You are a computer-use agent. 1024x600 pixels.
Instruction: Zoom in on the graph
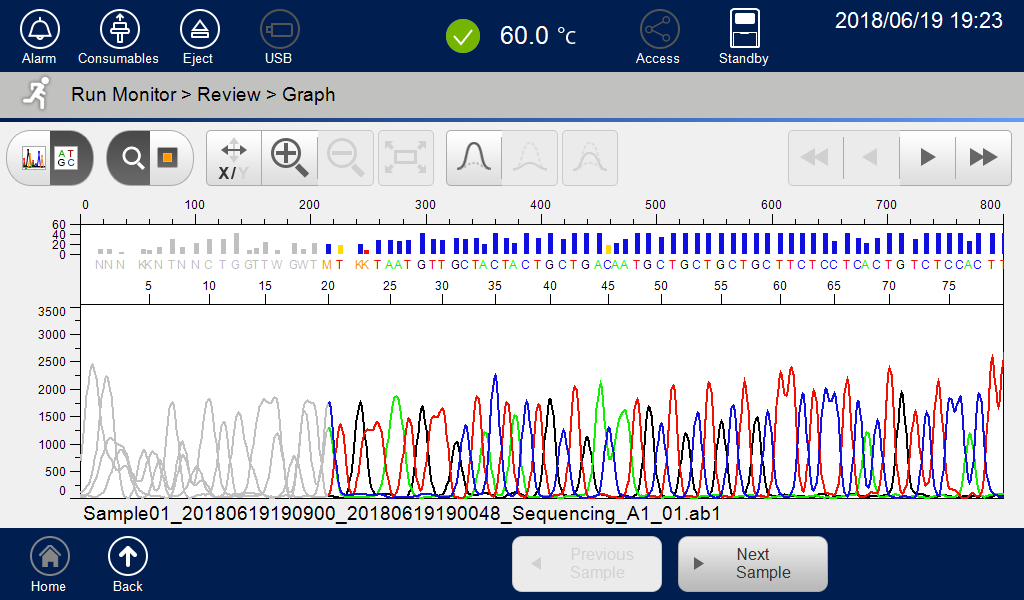289,159
